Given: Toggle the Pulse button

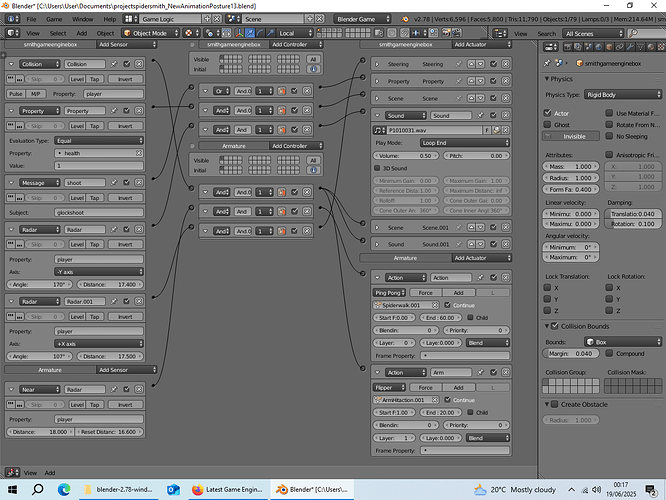Looking at the screenshot, I should (16, 94).
